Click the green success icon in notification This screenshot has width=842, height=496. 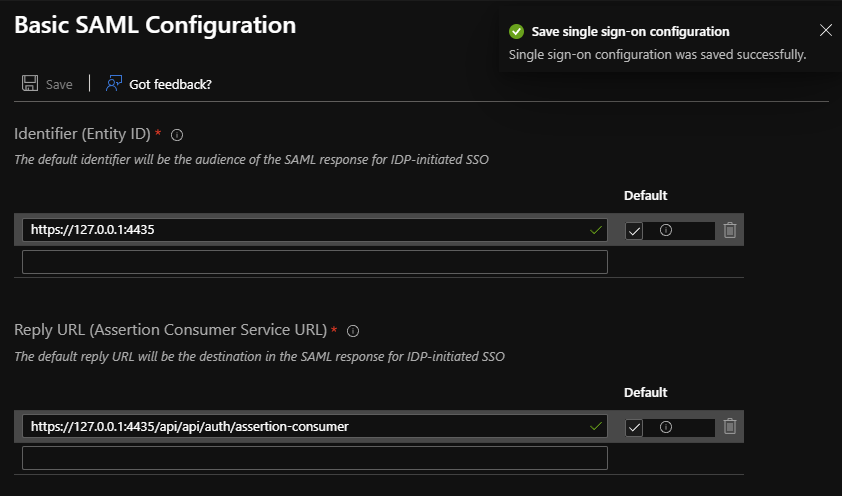point(516,31)
